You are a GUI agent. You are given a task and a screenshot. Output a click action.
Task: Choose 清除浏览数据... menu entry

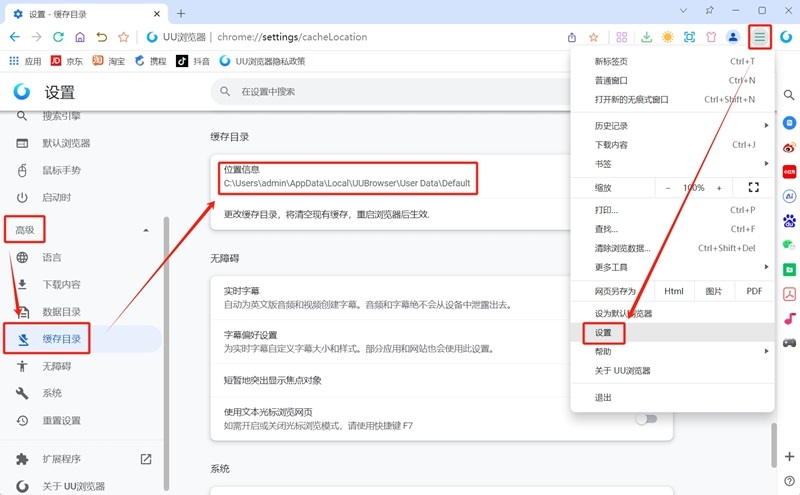[672, 248]
